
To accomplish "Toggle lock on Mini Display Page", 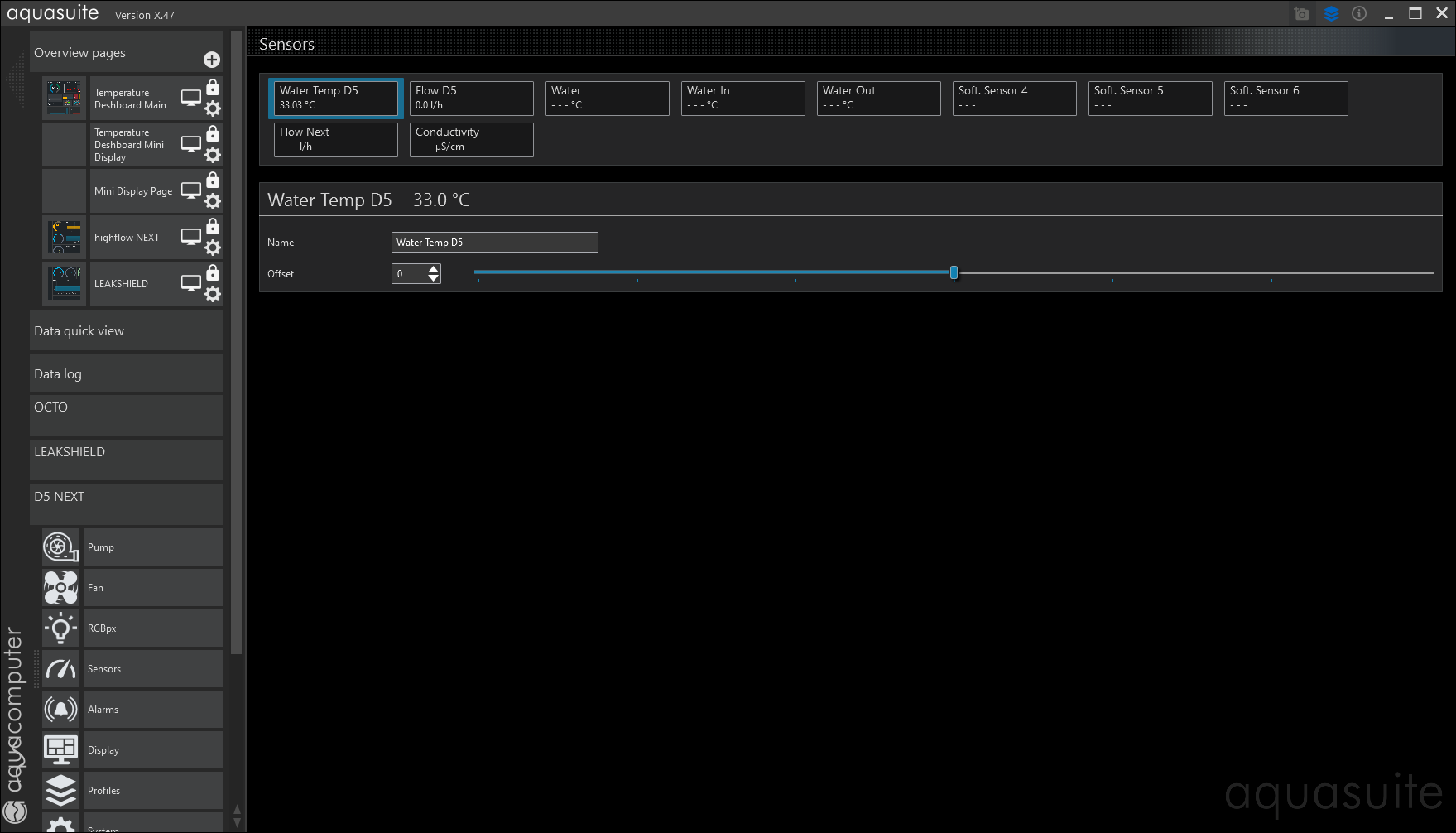I will coord(213,181).
